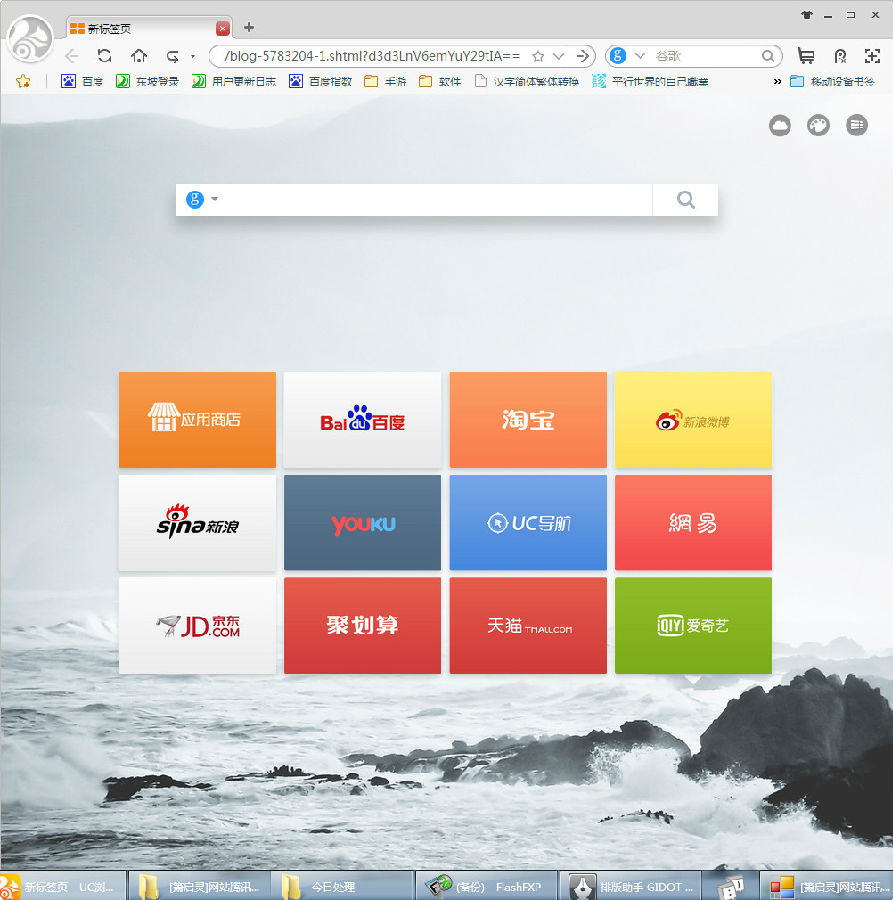The image size is (893, 900).
Task: Open the 手游 bookmark folder
Action: click(385, 82)
